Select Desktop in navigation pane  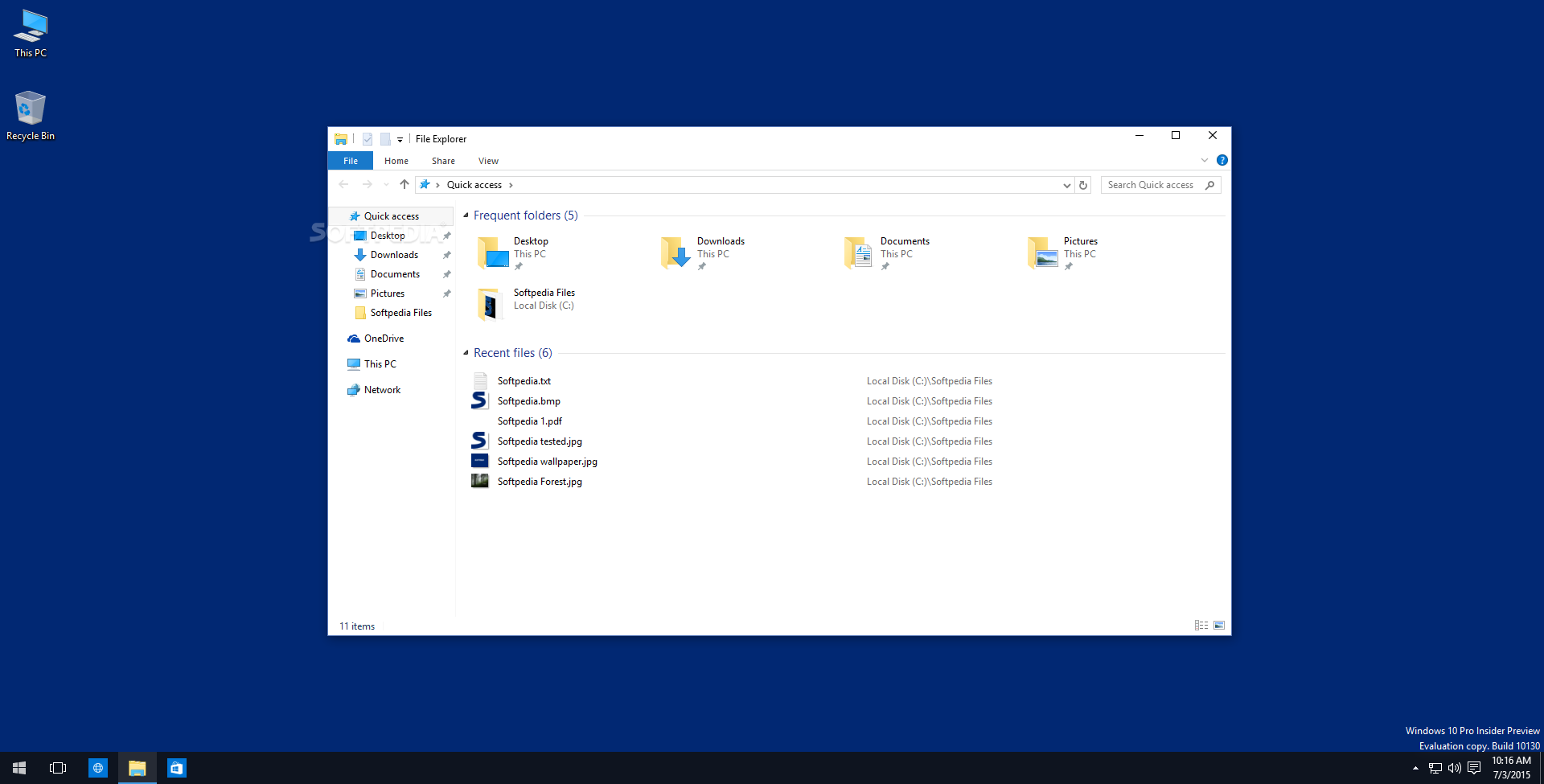[x=388, y=236]
